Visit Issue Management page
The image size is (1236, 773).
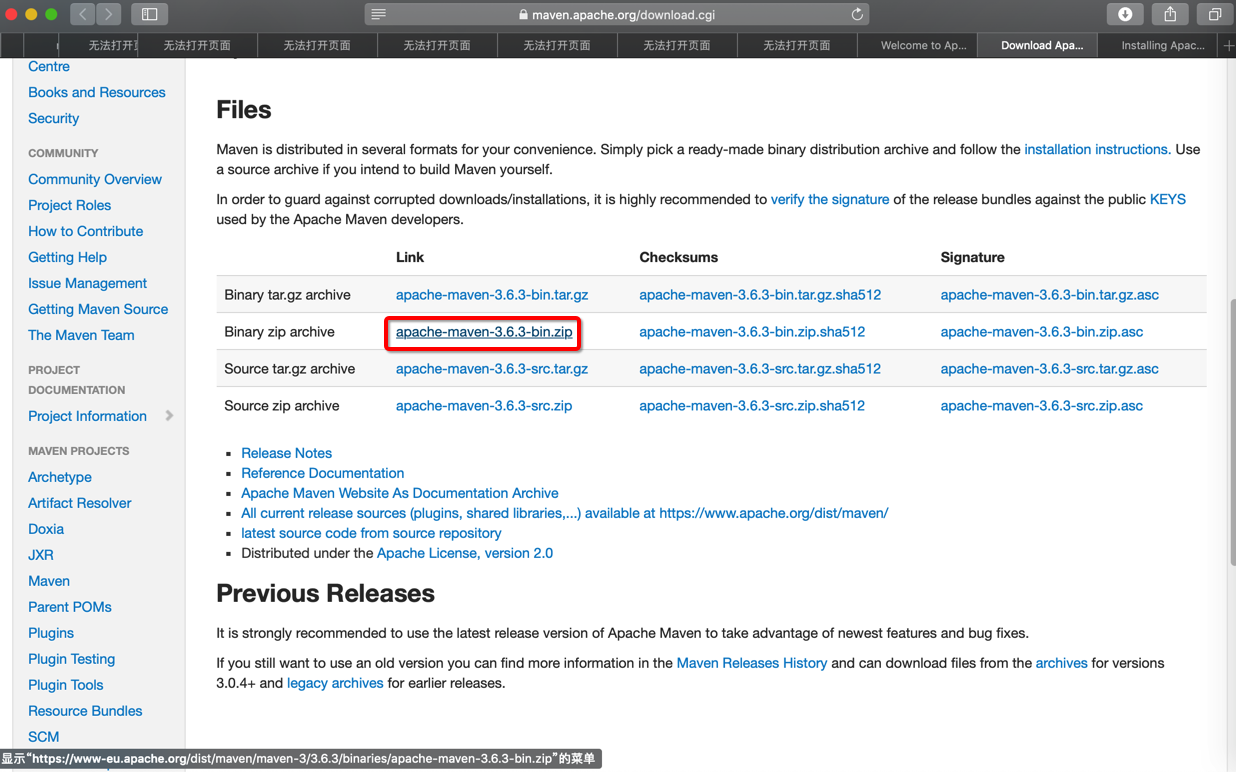pyautogui.click(x=87, y=283)
